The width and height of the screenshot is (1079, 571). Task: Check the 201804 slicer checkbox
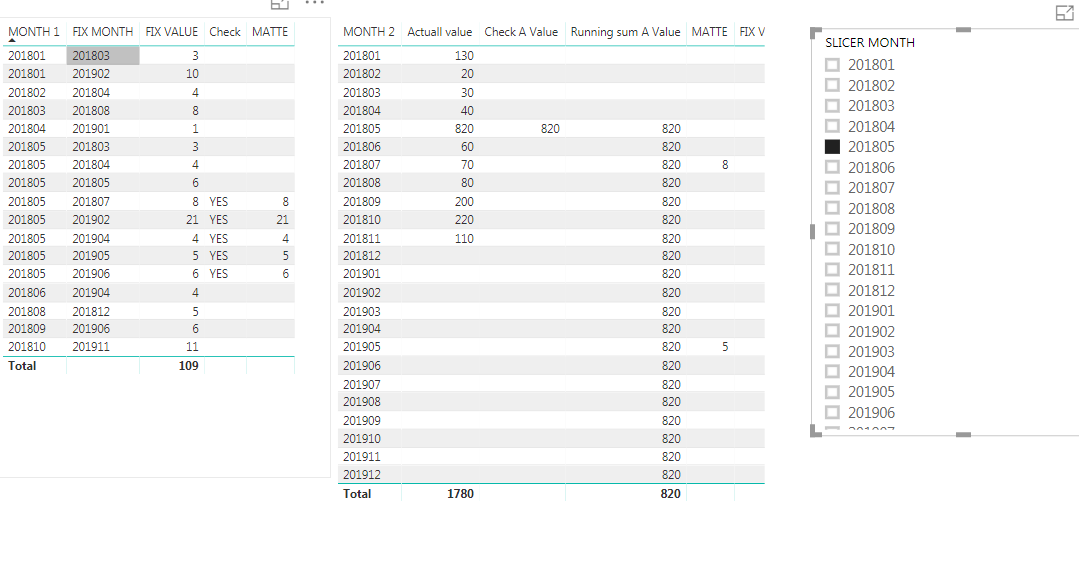coord(832,127)
